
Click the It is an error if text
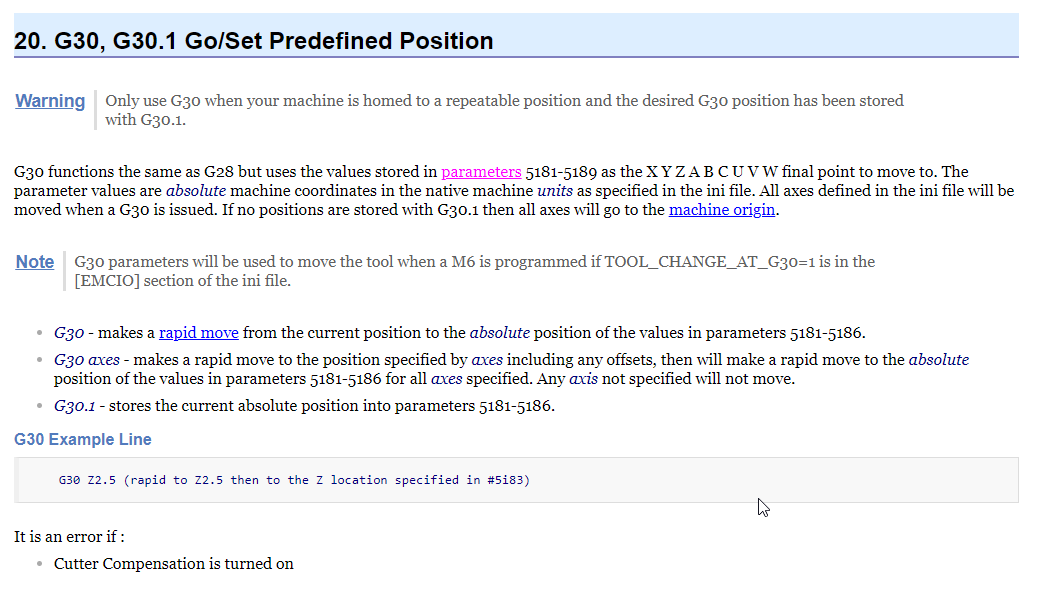[69, 537]
